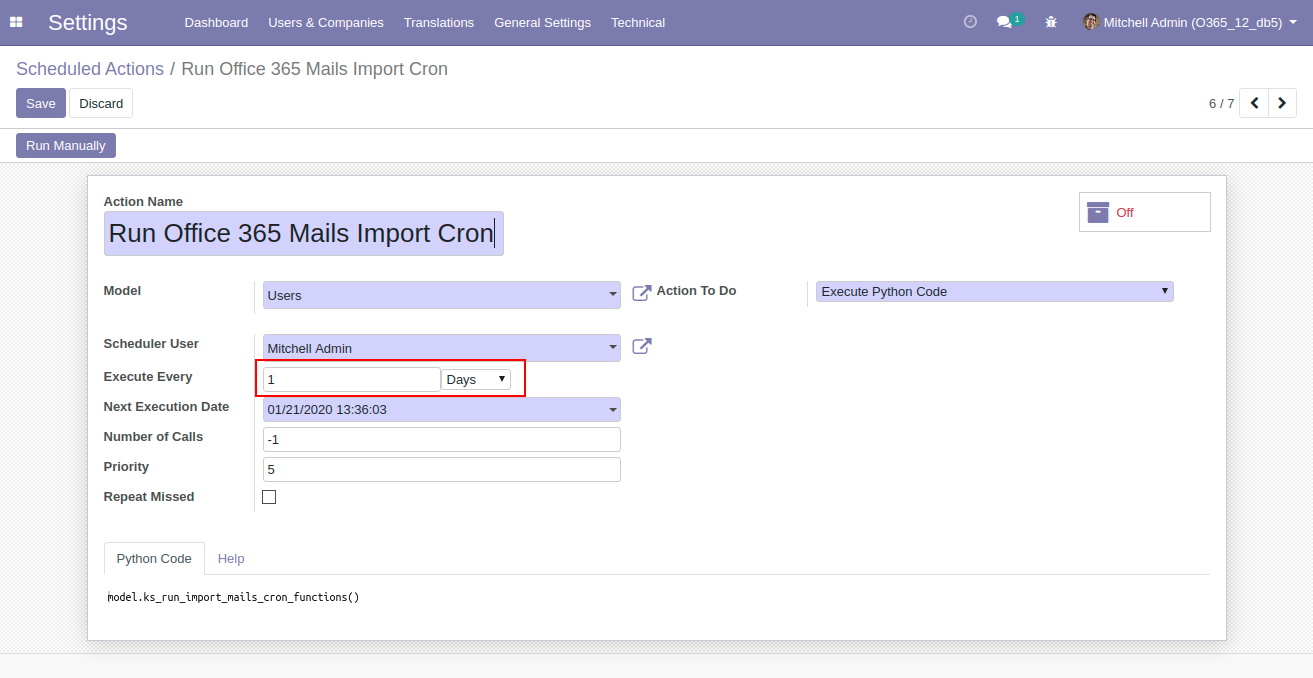Open the Technical menu

[x=637, y=22]
